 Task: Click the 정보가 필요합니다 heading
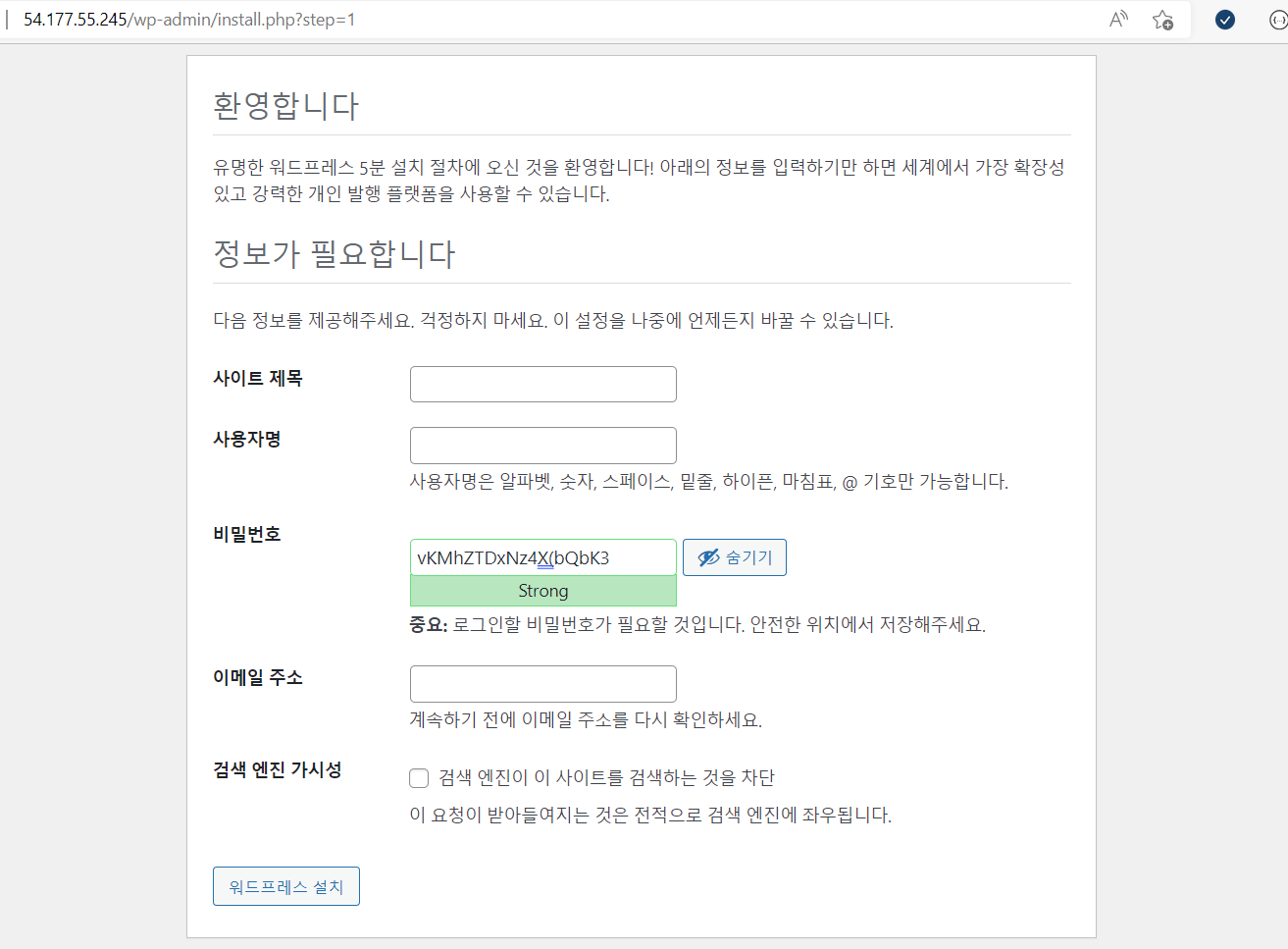pos(335,253)
